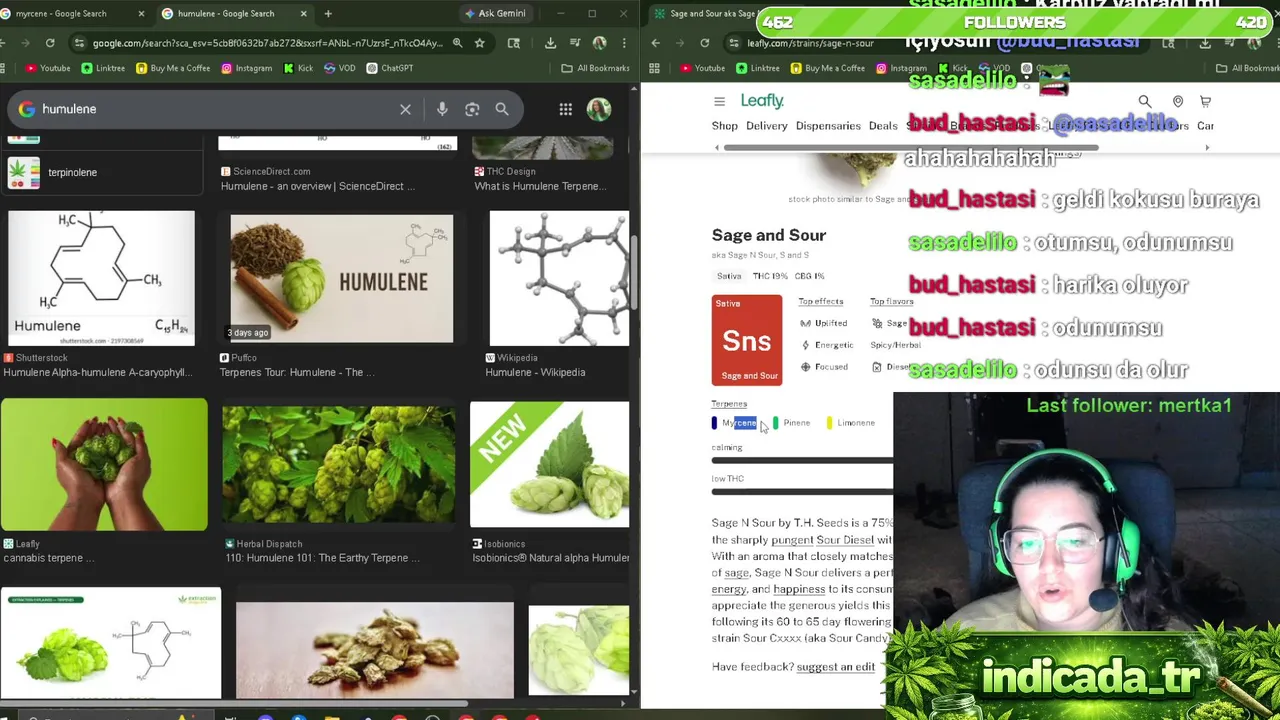1280x720 pixels.
Task: Open 'Humulene - an overview | ScienceDirect' link
Action: pos(317,186)
